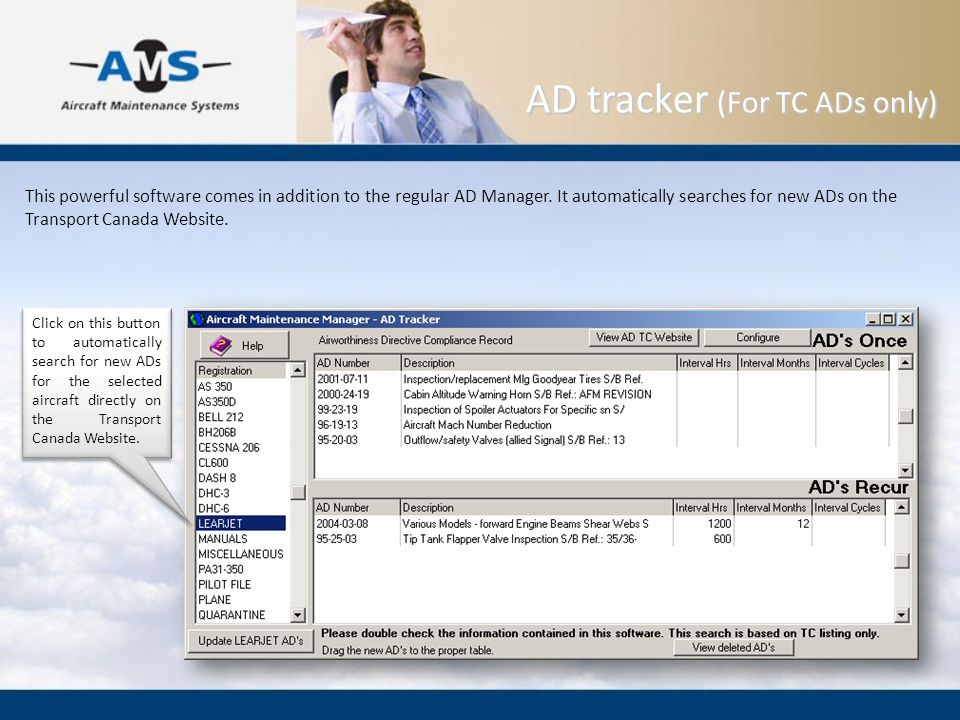Select recurring AD 95-25-03
960x720 pixels.
click(599, 539)
